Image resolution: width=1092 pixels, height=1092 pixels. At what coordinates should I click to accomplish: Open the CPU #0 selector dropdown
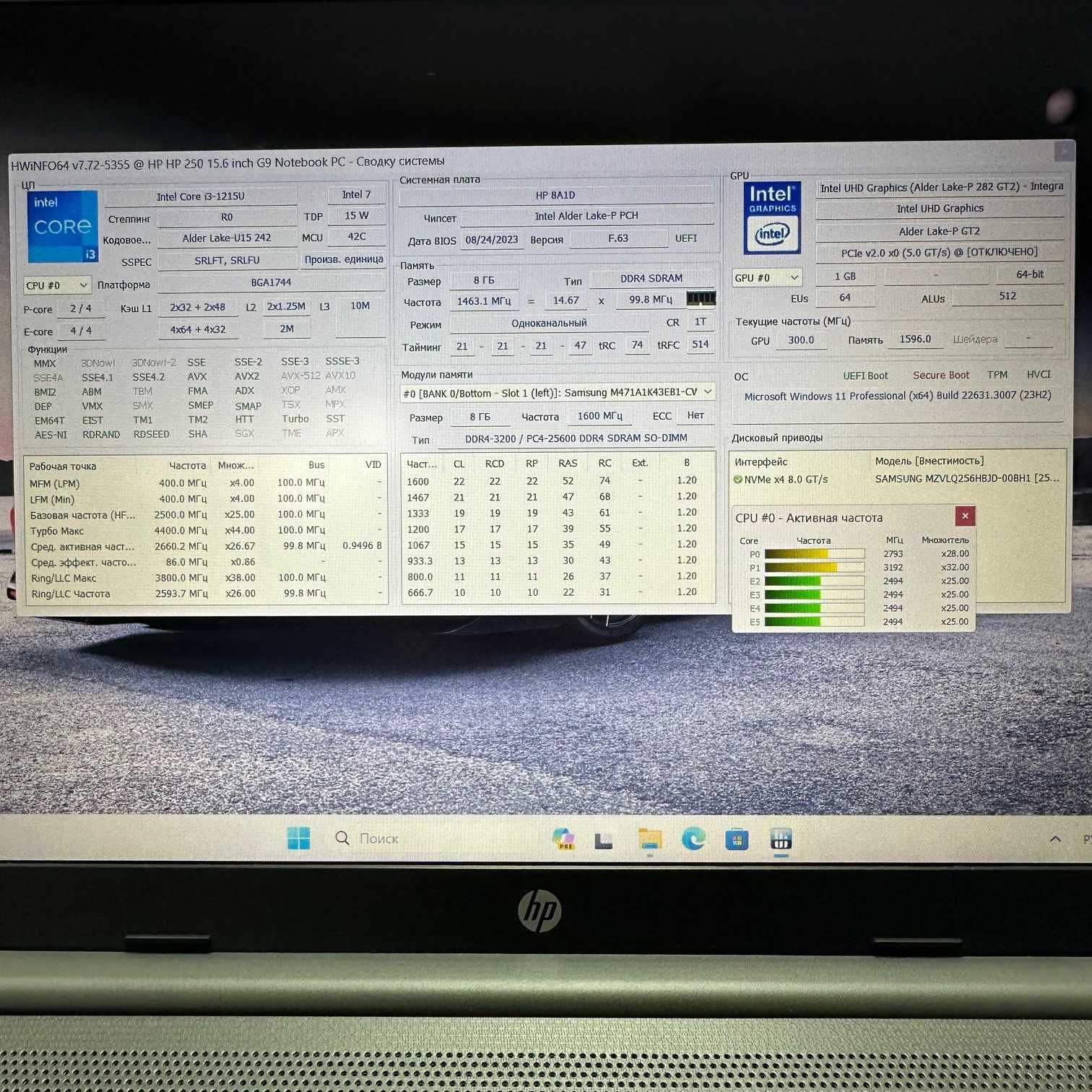pos(57,285)
